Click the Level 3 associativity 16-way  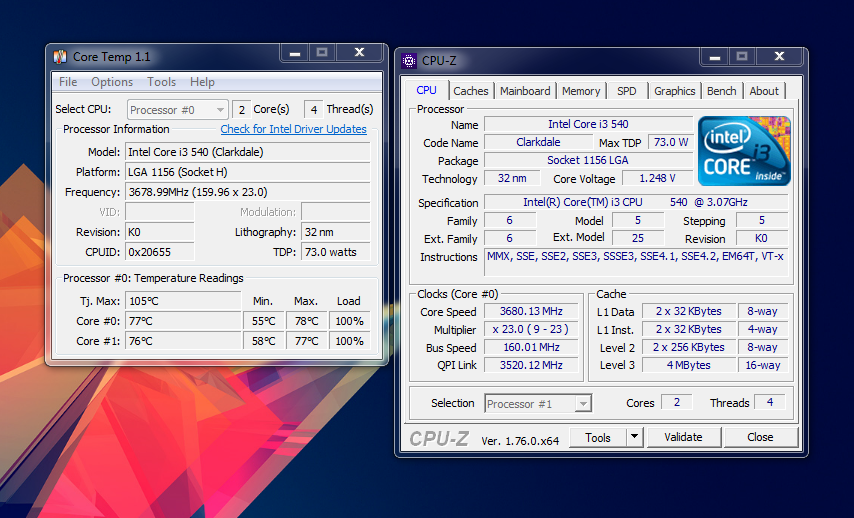pyautogui.click(x=762, y=365)
